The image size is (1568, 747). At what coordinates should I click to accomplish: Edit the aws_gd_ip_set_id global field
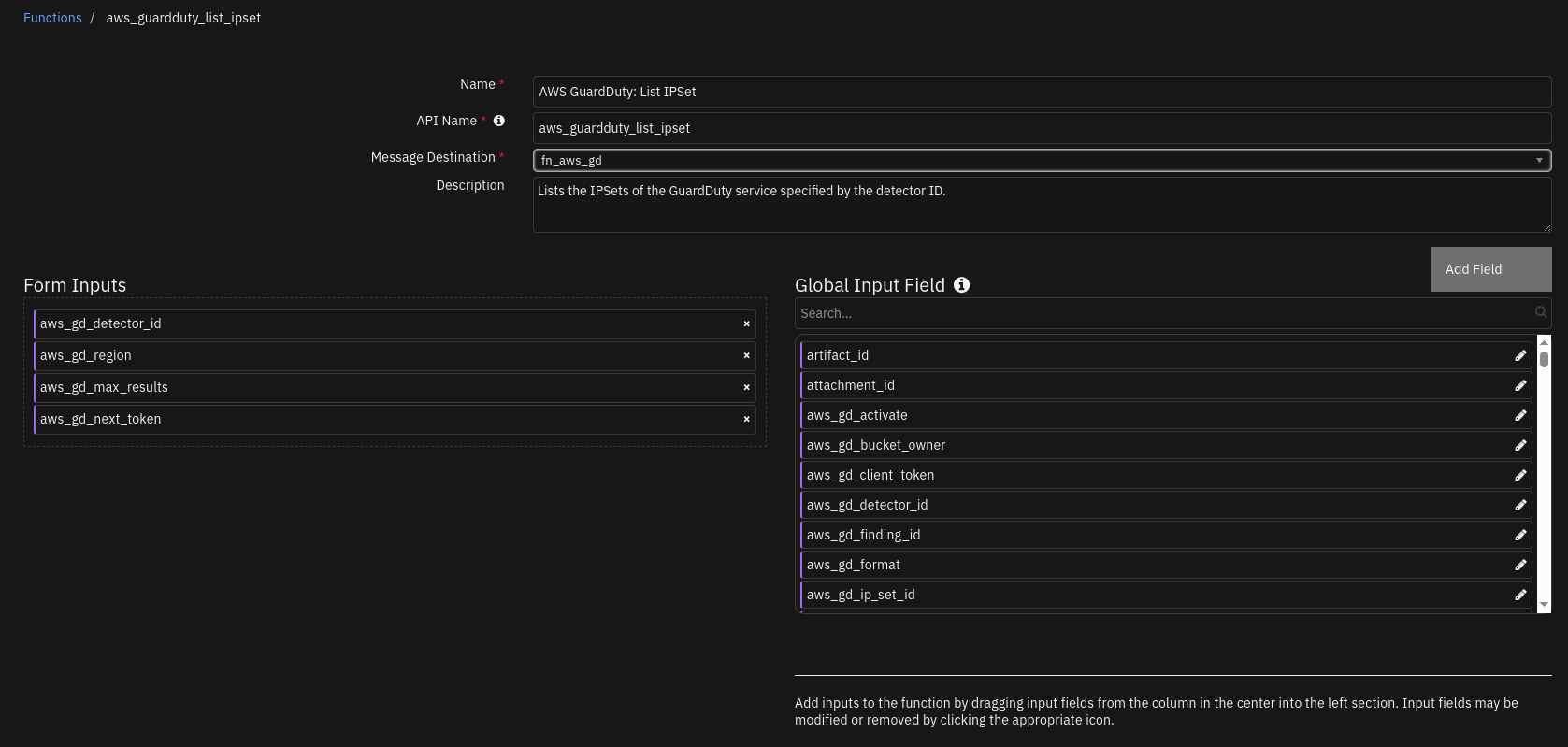pyautogui.click(x=1520, y=595)
